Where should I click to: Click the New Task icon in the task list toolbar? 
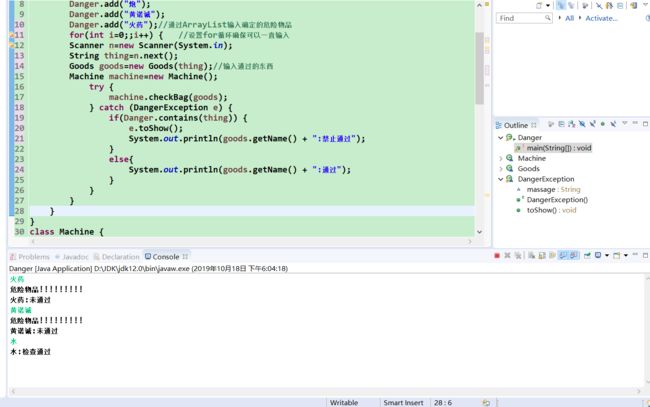click(x=539, y=5)
